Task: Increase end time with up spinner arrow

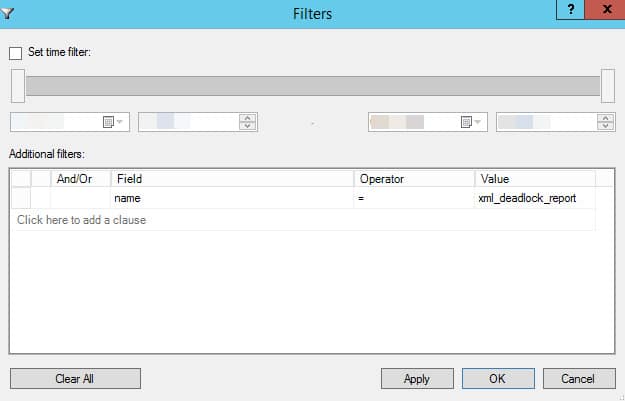Action: click(605, 118)
